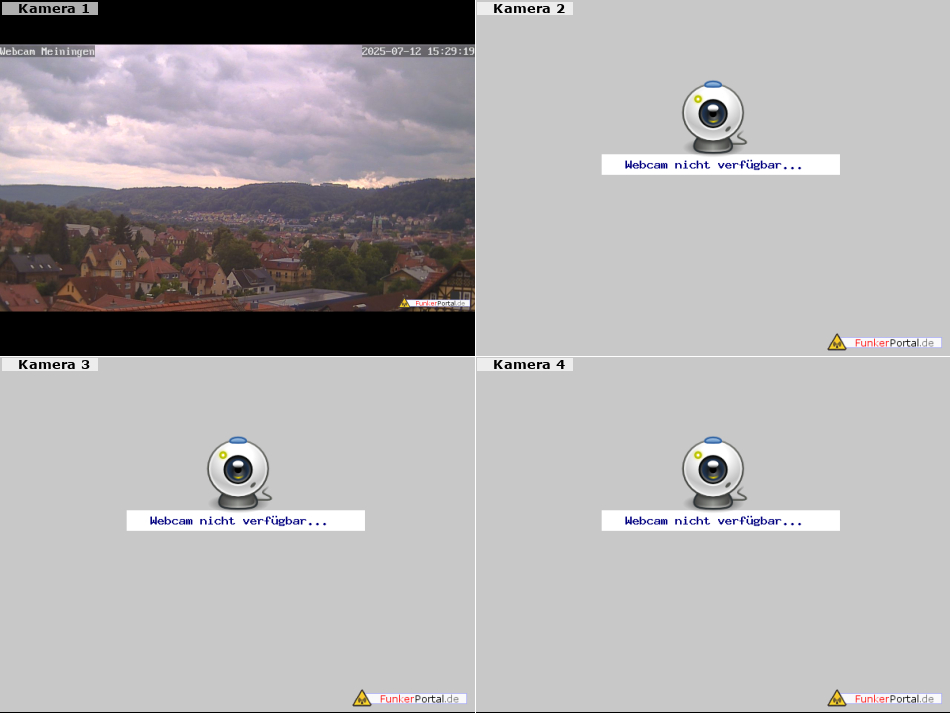The width and height of the screenshot is (950, 713).
Task: Open FunkerPortal.de logo in Kamera 2 panel
Action: click(x=884, y=342)
